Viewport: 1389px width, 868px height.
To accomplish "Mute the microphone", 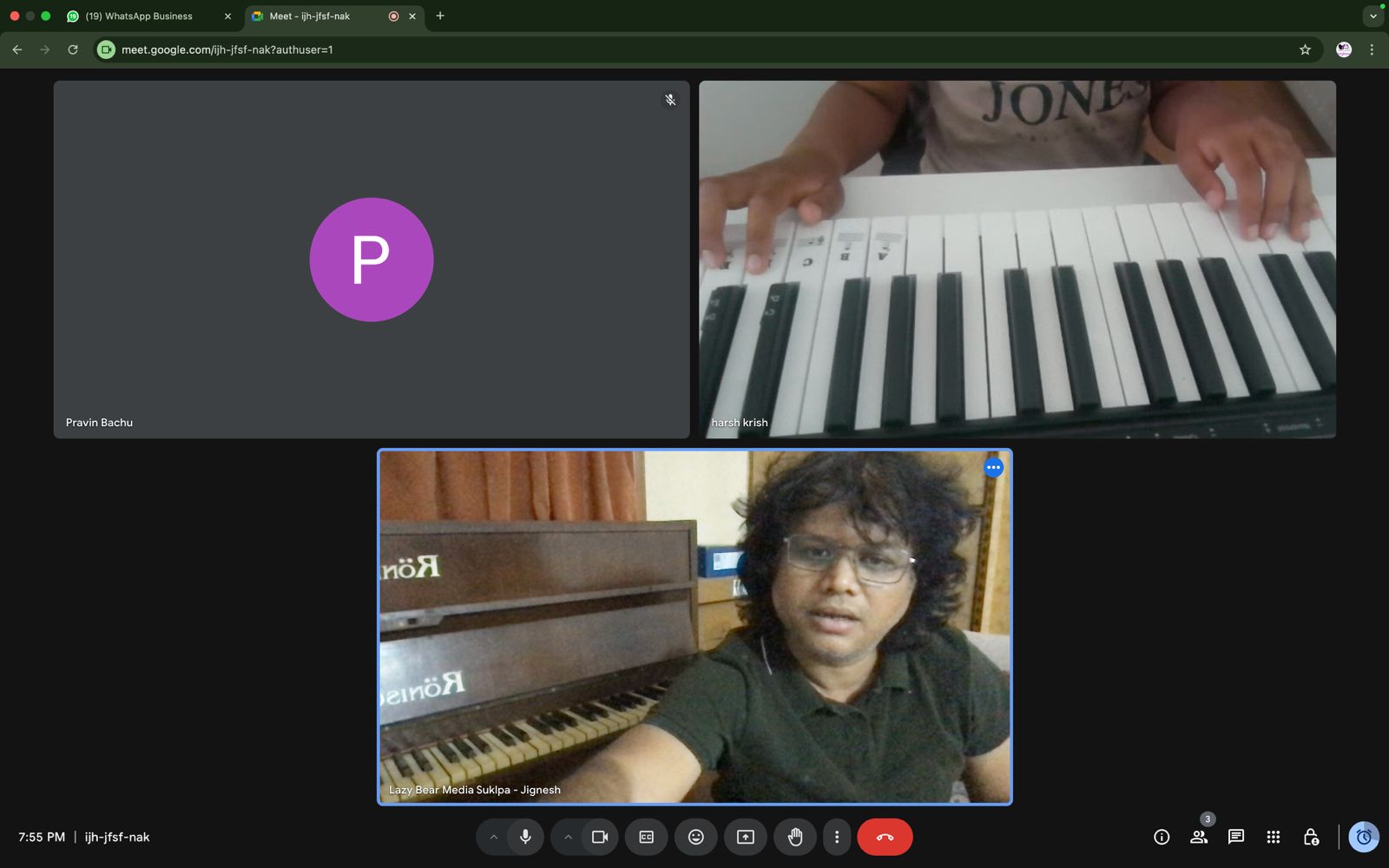I will click(525, 837).
